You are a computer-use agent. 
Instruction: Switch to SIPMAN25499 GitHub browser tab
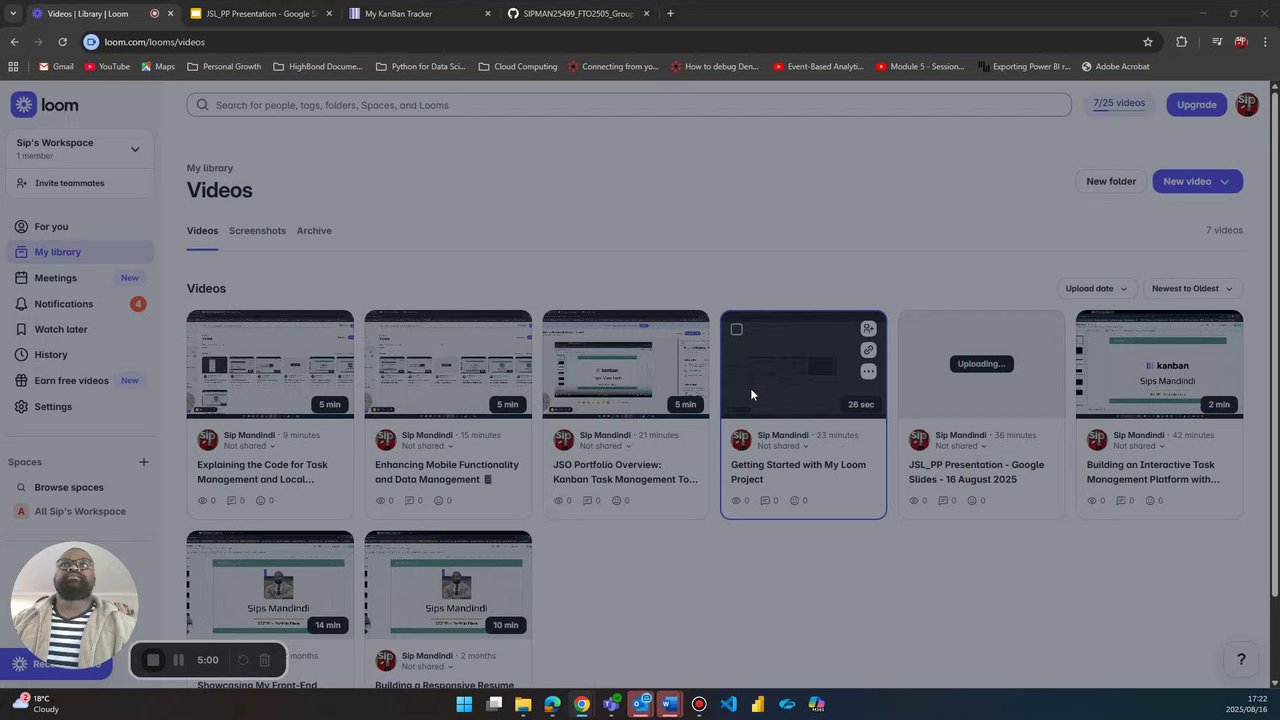(578, 13)
